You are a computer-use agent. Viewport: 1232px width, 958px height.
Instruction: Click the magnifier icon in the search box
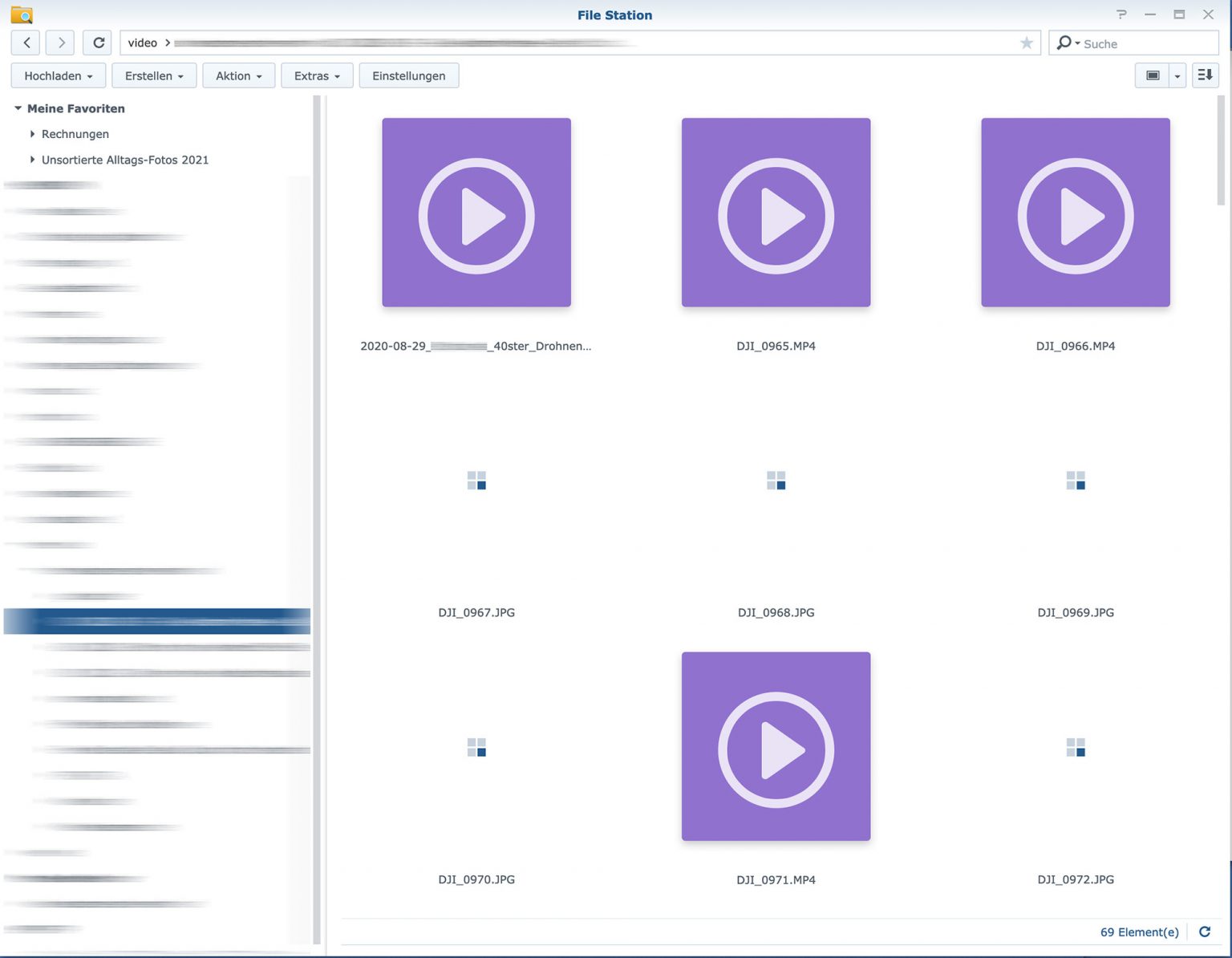(1065, 43)
